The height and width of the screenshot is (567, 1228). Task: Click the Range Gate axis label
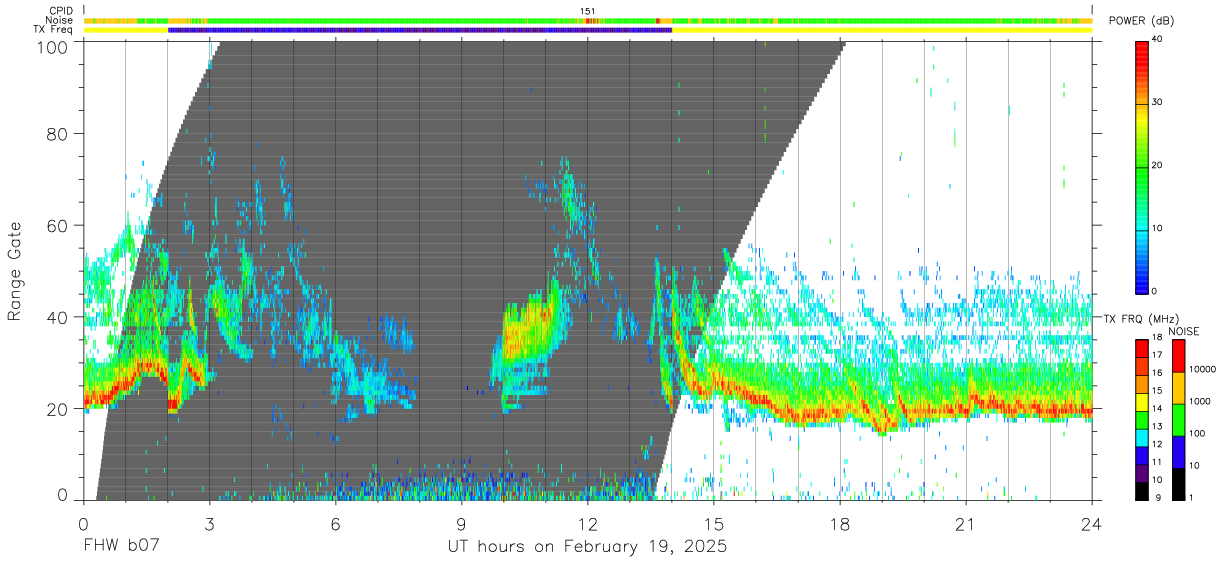[15, 270]
